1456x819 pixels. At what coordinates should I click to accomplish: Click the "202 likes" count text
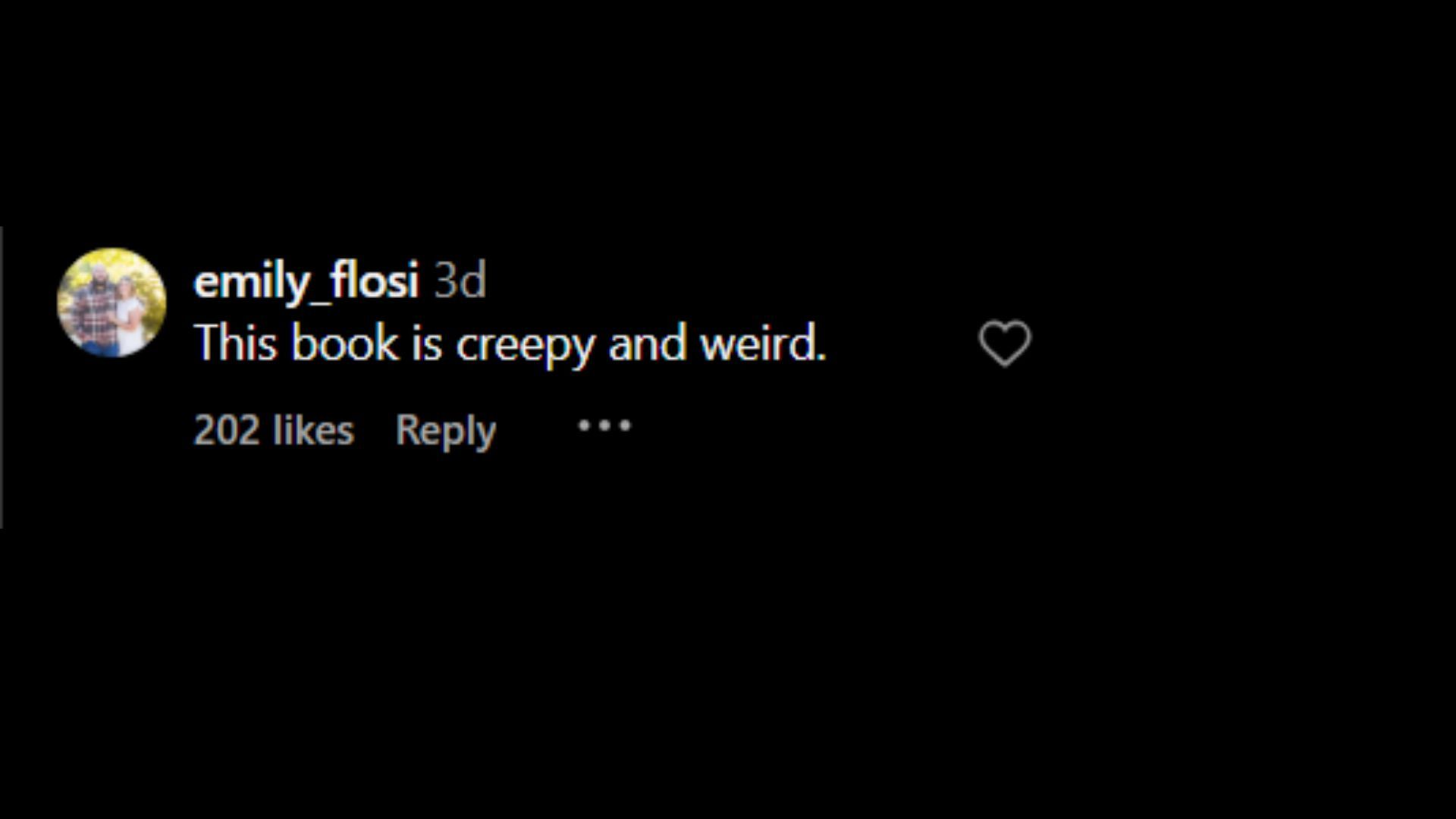[x=274, y=430]
